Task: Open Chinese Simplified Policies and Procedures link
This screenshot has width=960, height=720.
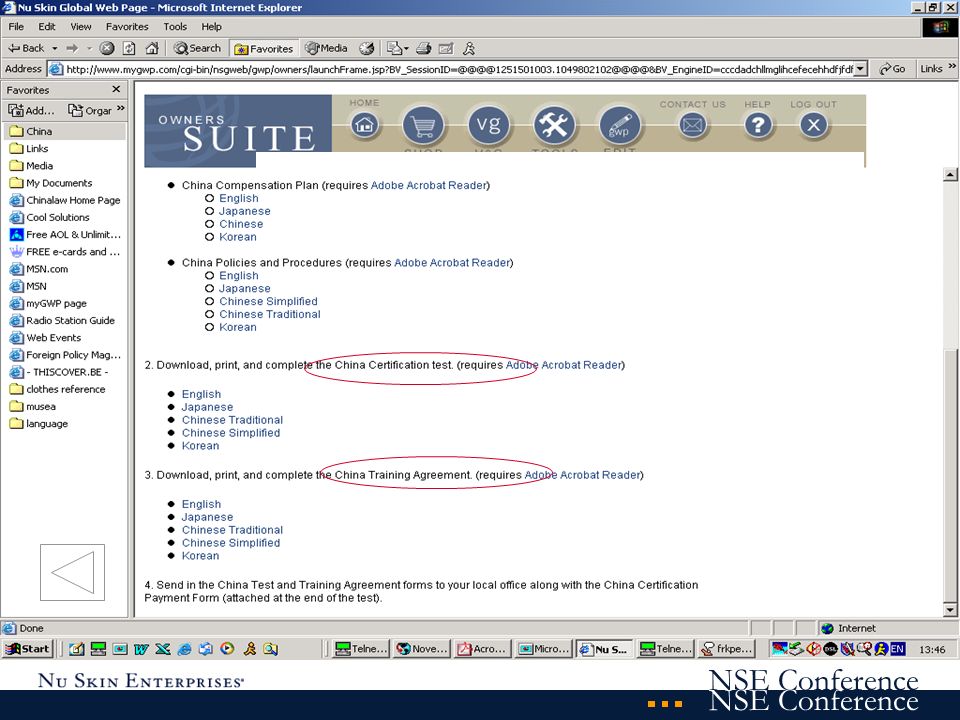Action: click(268, 301)
